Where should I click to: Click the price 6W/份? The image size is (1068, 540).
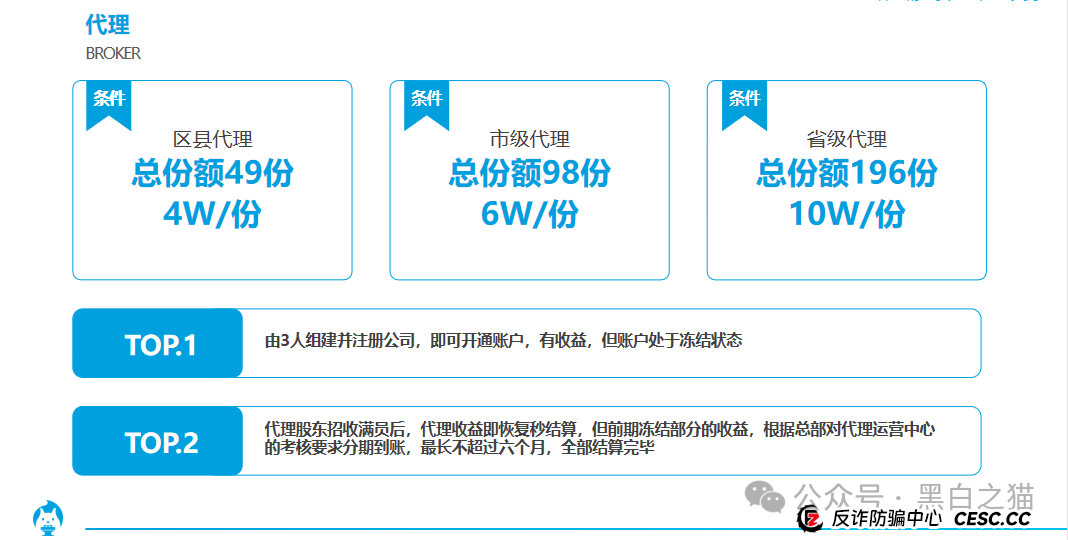[530, 214]
